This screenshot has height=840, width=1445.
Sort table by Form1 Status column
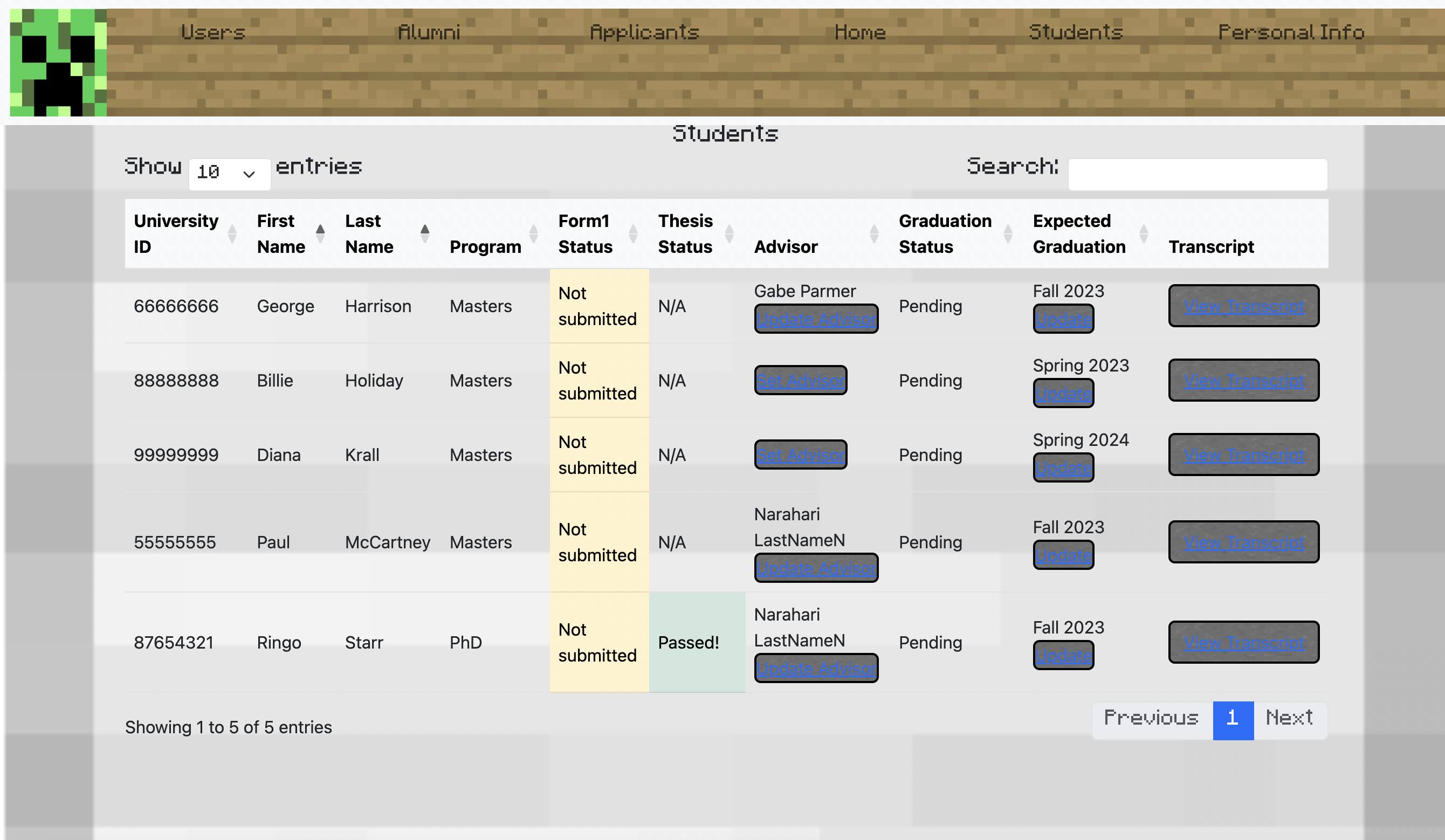[x=599, y=234]
